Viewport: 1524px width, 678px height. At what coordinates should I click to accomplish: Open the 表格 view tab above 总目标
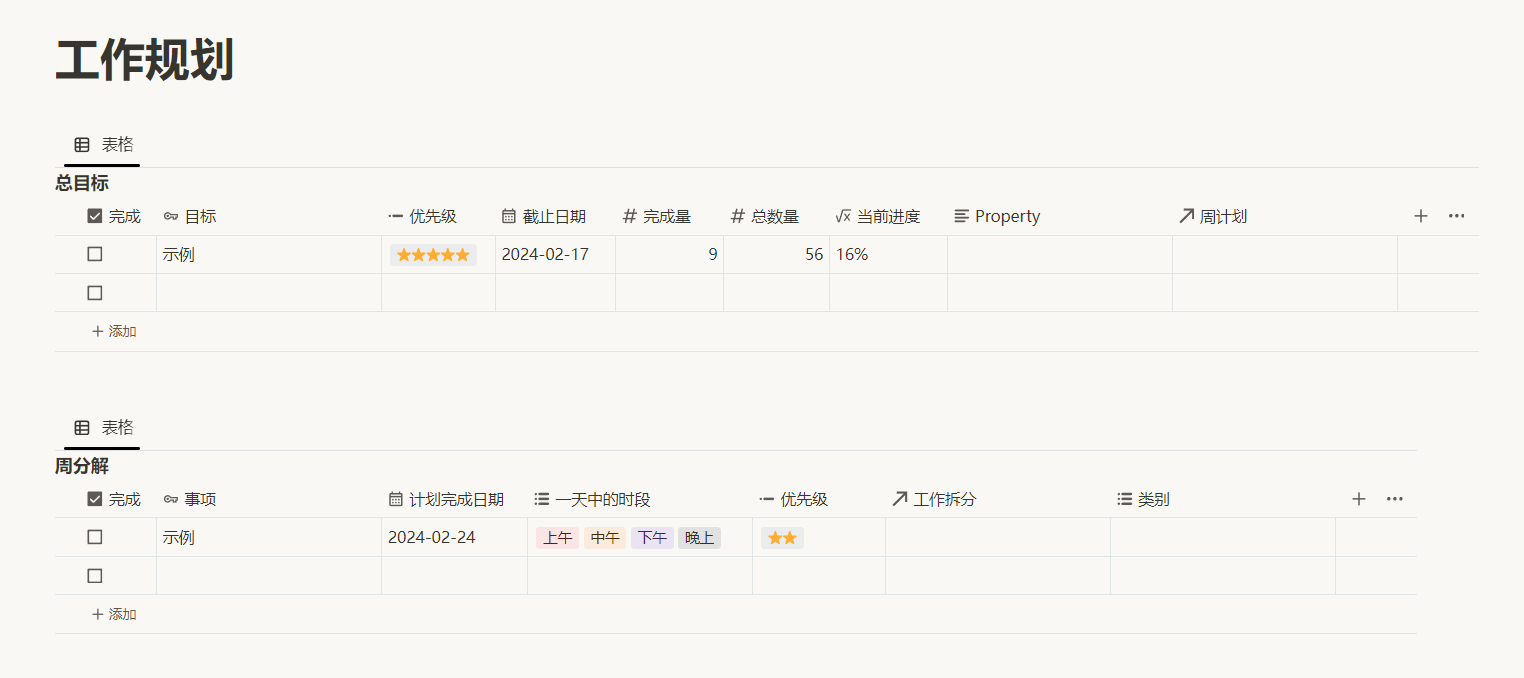103,145
